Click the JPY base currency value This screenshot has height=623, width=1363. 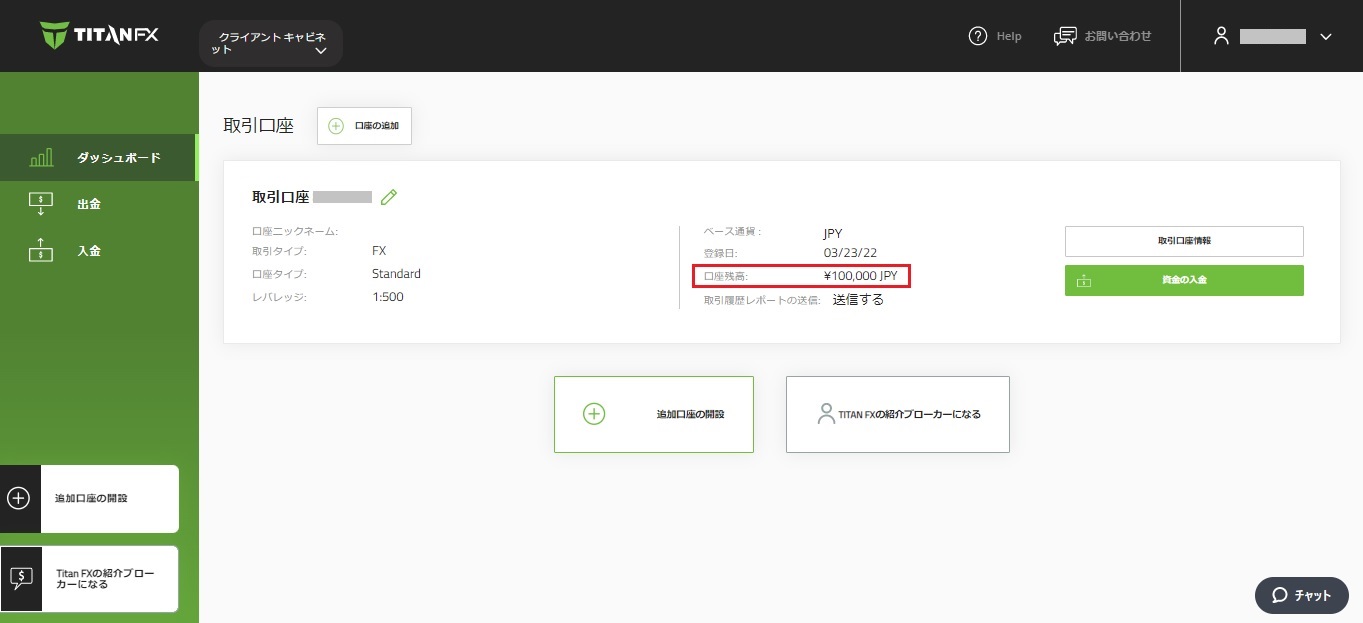[x=833, y=233]
